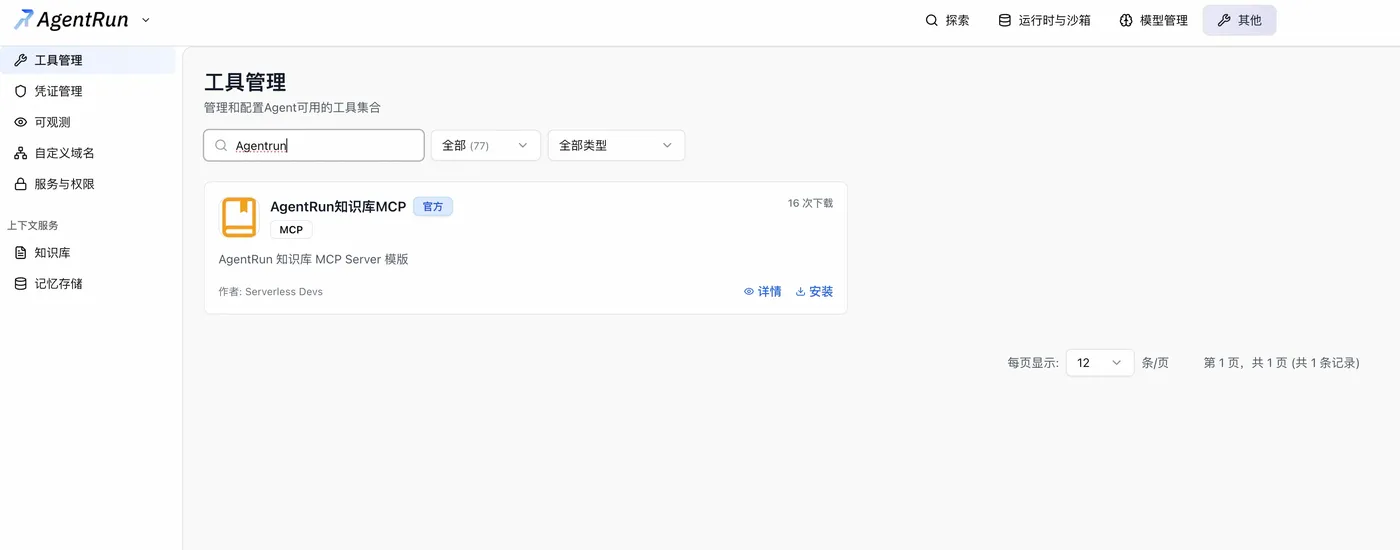Open 运行时与沙箱 in the top navigation
Image resolution: width=1400 pixels, height=550 pixels.
[1044, 20]
